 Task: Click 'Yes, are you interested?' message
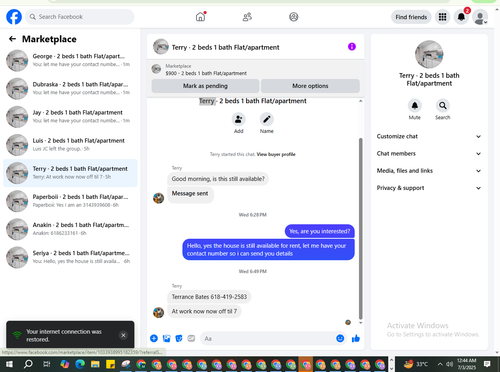pos(320,231)
